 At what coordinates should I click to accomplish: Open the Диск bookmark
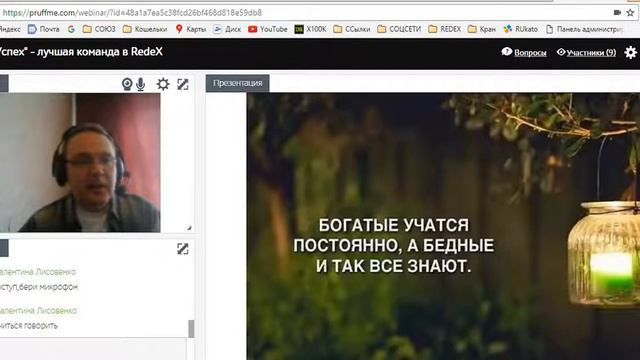tap(227, 29)
